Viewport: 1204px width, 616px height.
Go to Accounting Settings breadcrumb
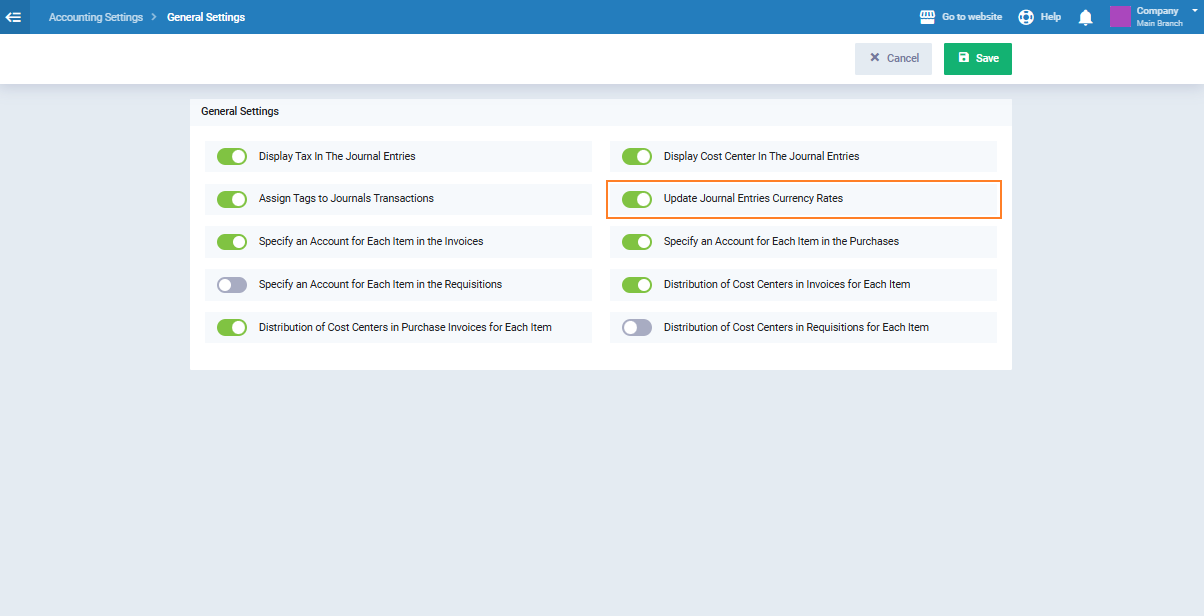click(x=96, y=17)
